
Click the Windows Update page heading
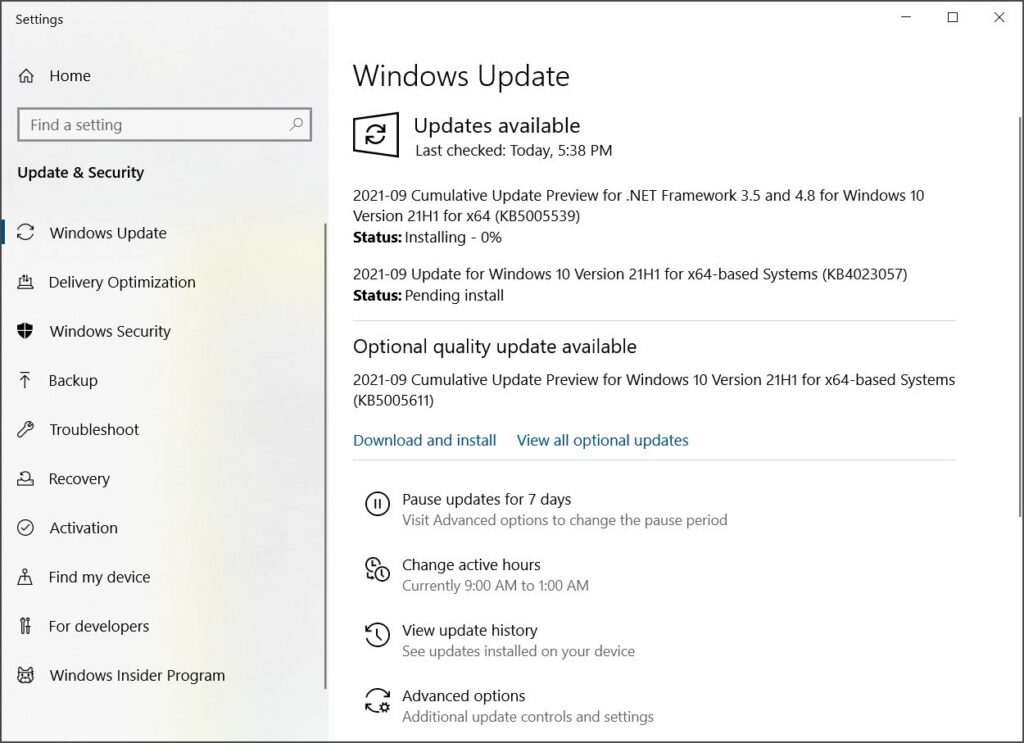(461, 76)
